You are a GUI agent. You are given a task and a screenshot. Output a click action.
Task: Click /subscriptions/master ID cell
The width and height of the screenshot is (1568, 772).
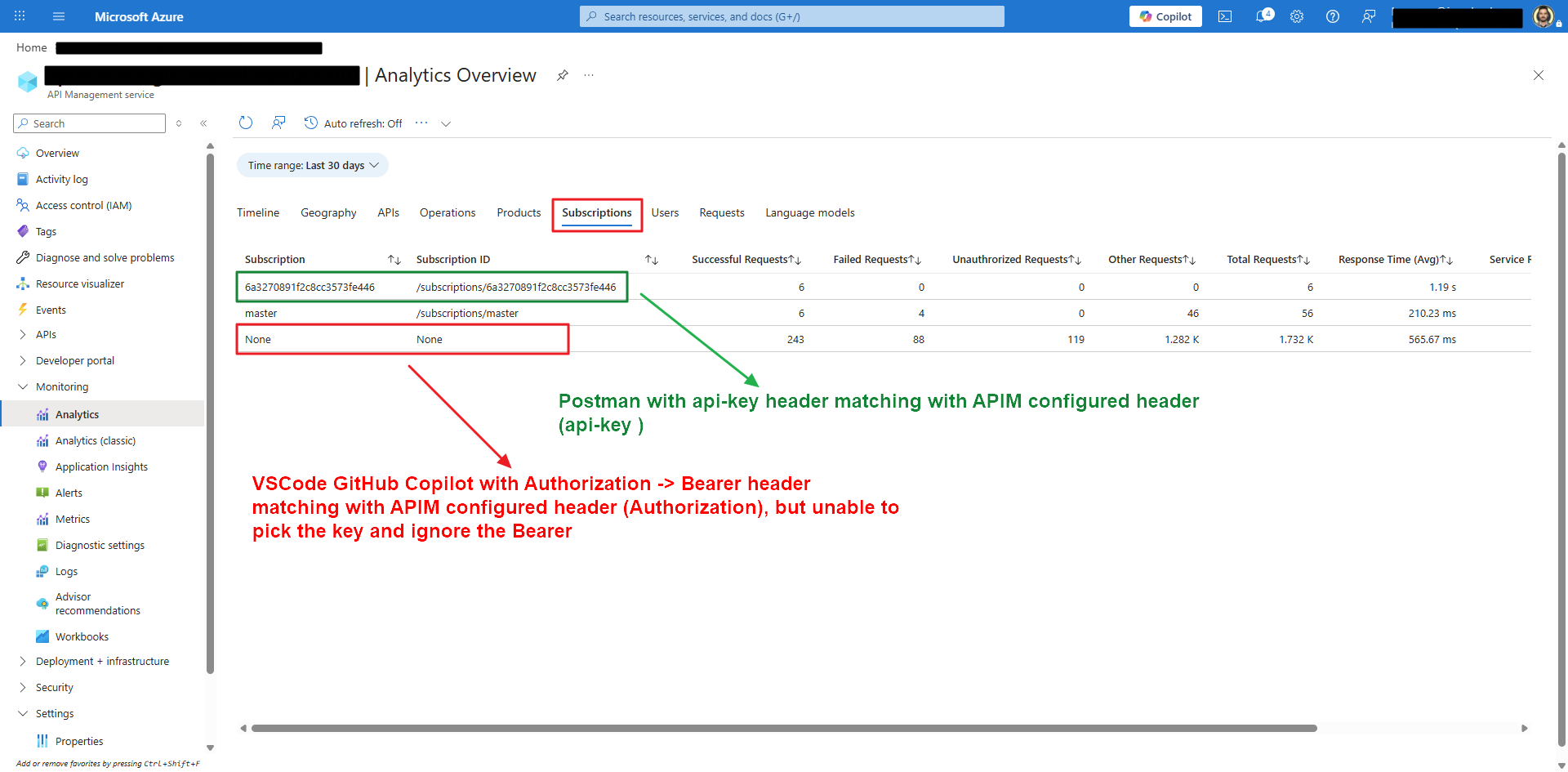(467, 313)
